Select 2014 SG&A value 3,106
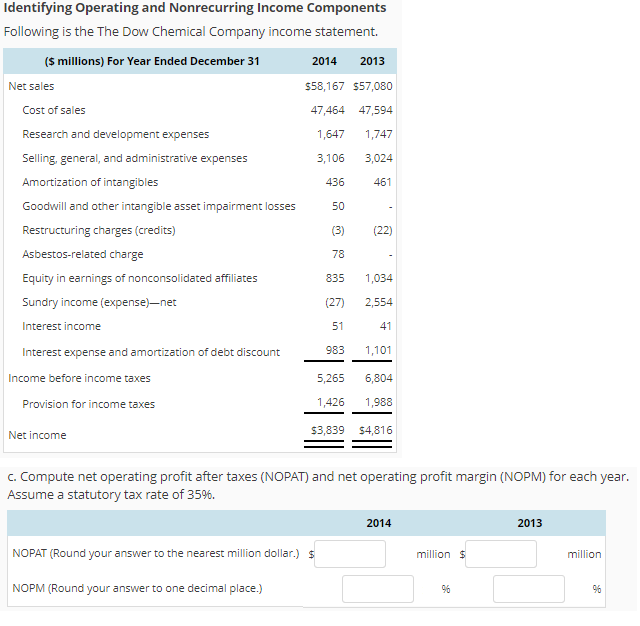 coord(331,158)
